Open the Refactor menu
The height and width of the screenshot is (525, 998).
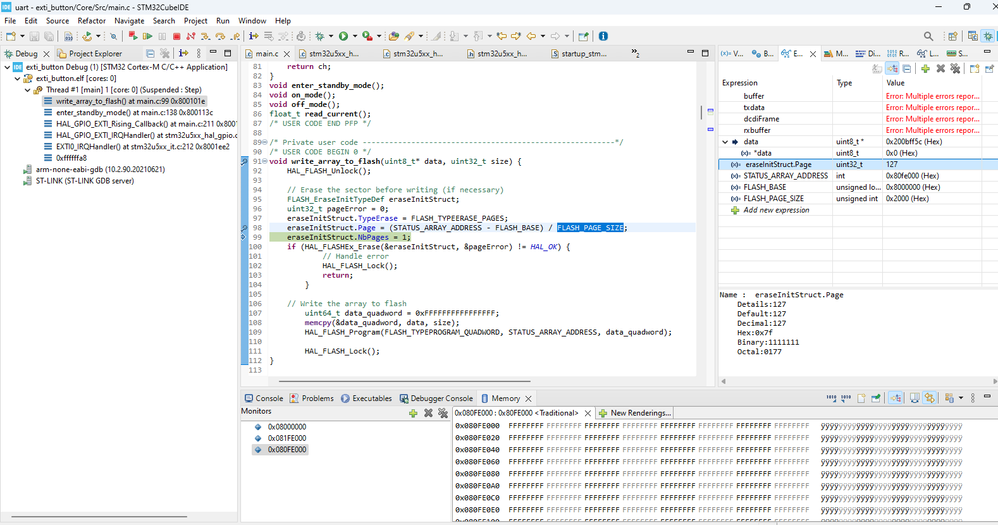point(91,21)
